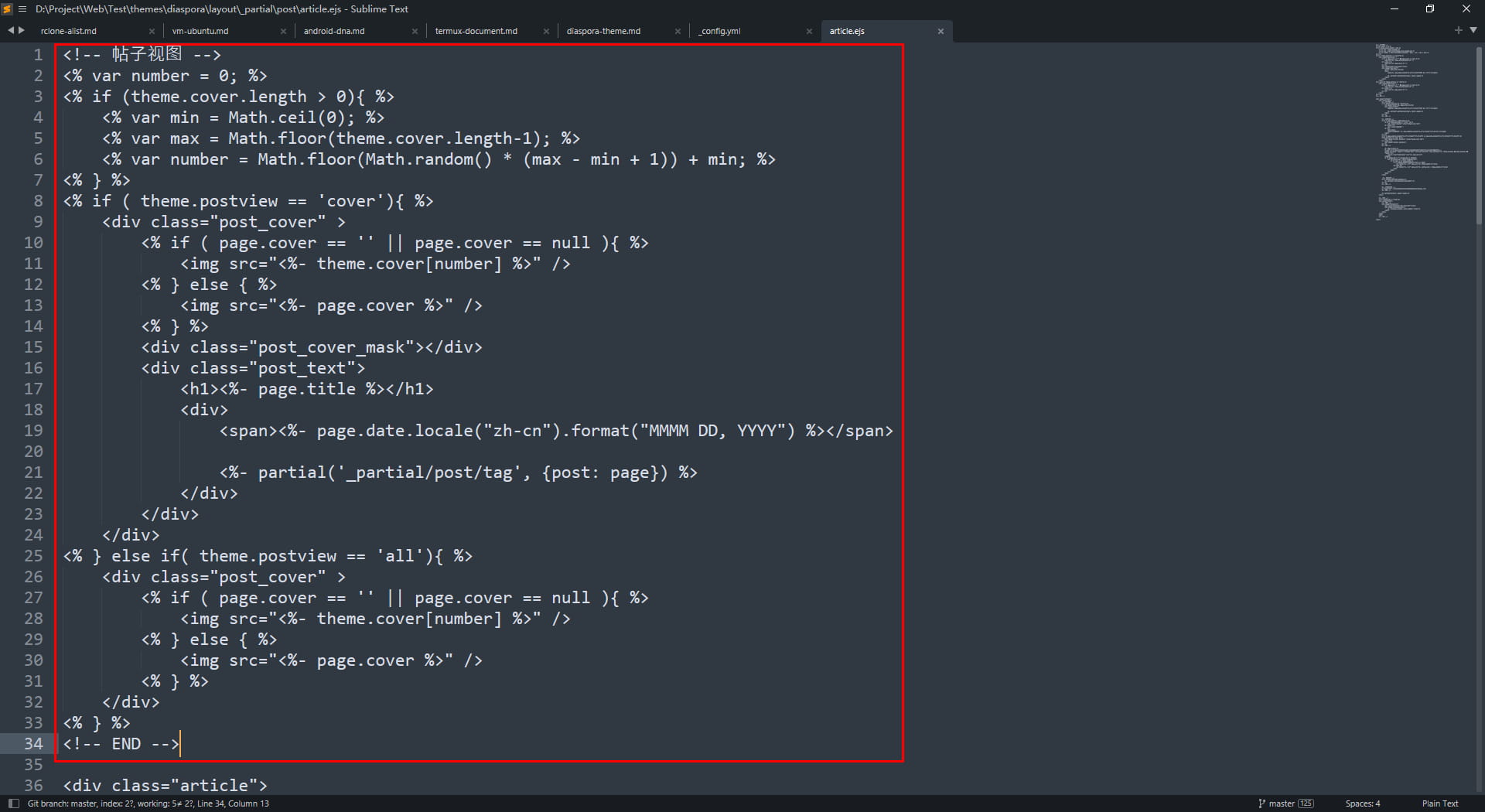Image resolution: width=1485 pixels, height=812 pixels.
Task: Switch to the vm-ubuntu.md tab
Action: [x=200, y=31]
